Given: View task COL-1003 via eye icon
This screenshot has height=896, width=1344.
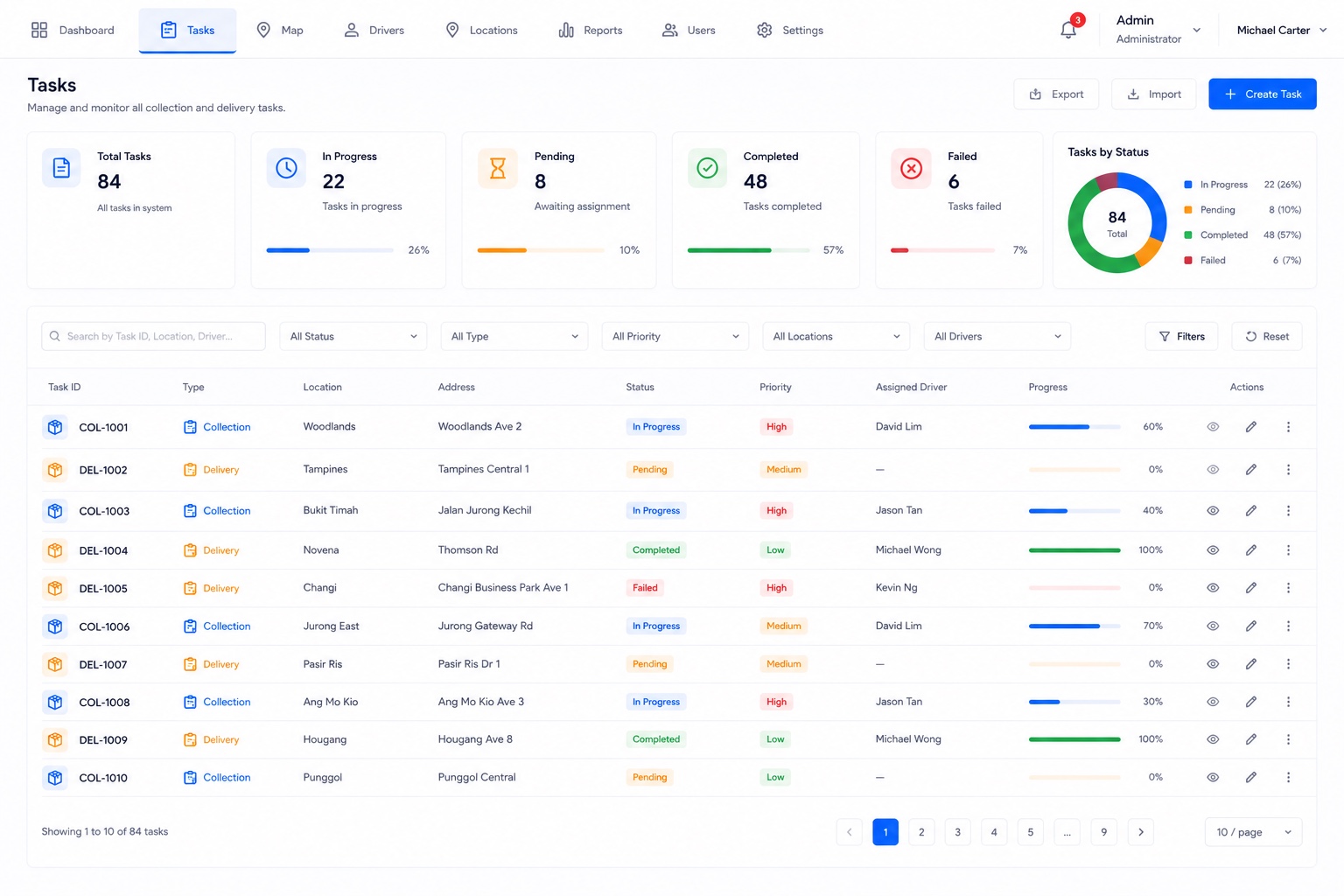Looking at the screenshot, I should 1213,511.
